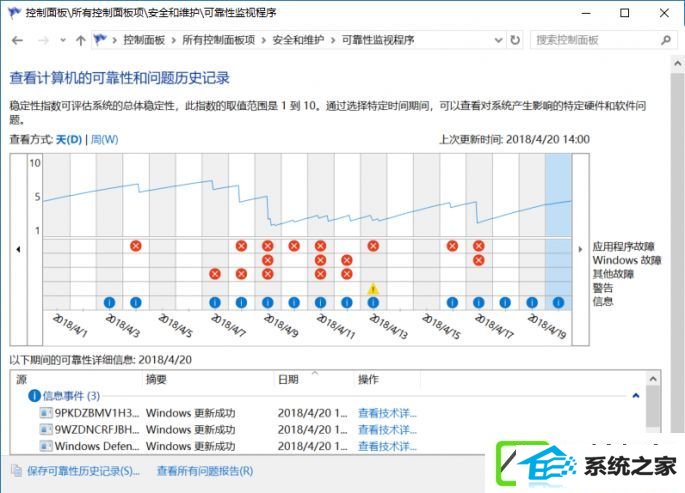Click the search magnifier icon
685x493 pixels.
666,40
